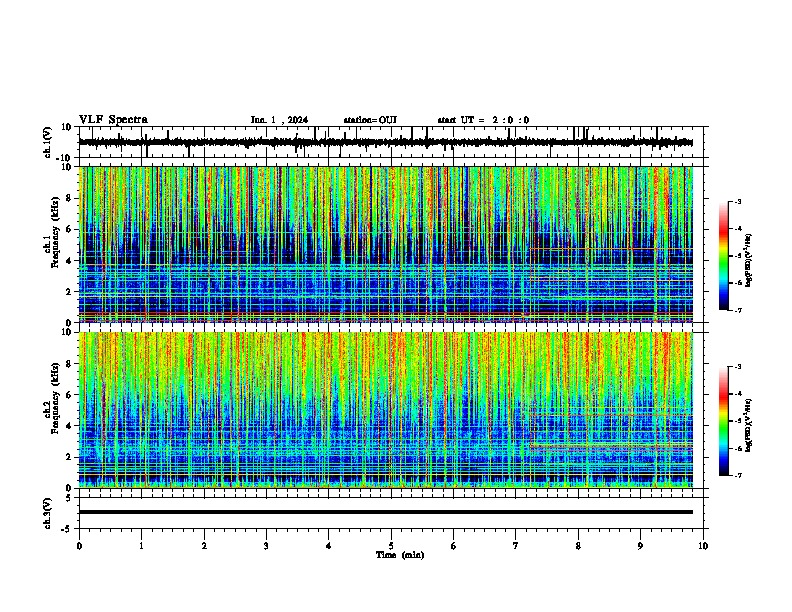This screenshot has width=792, height=612.
Task: Click the 10 tick atop ch.1(V) axis
Action: (67, 127)
